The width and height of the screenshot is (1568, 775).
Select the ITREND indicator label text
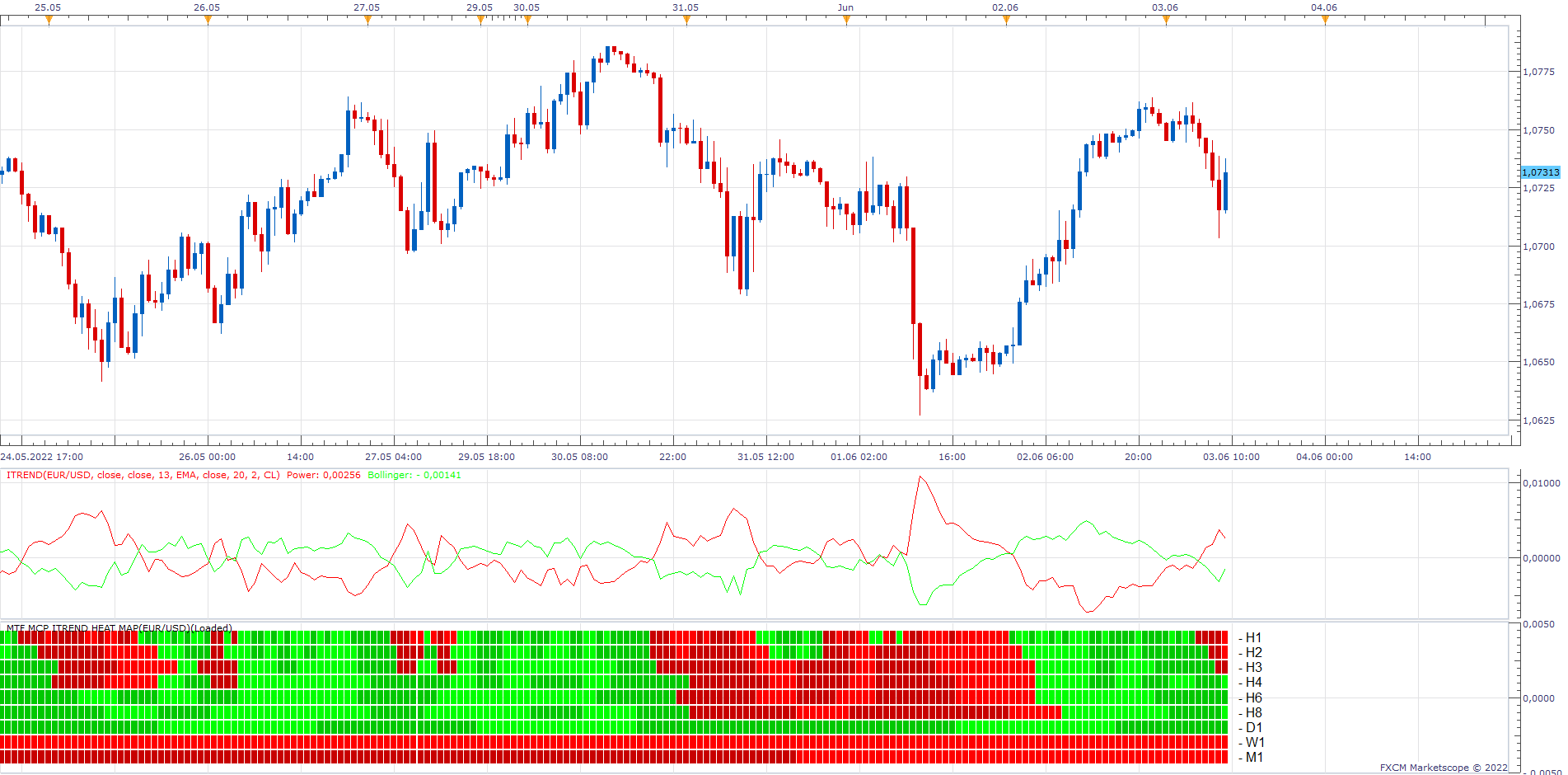pos(143,475)
